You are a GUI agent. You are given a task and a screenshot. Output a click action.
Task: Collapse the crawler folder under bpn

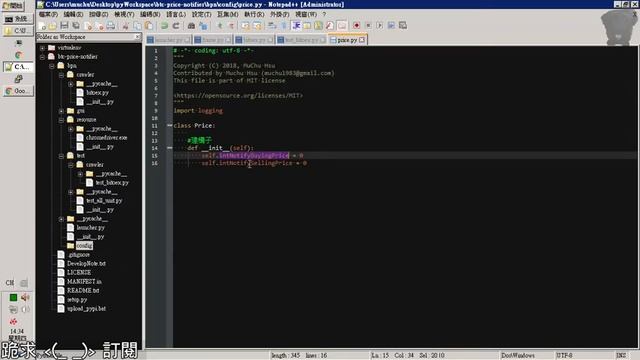pos(61,75)
